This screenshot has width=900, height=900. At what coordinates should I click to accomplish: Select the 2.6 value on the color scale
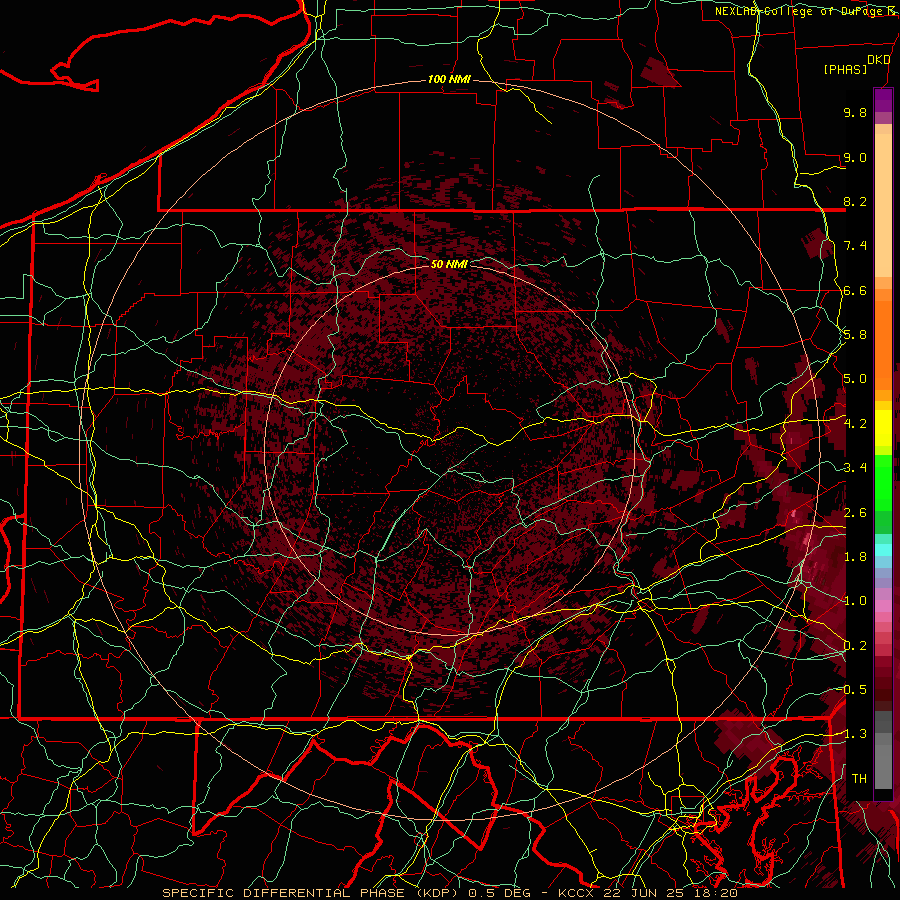coord(855,513)
